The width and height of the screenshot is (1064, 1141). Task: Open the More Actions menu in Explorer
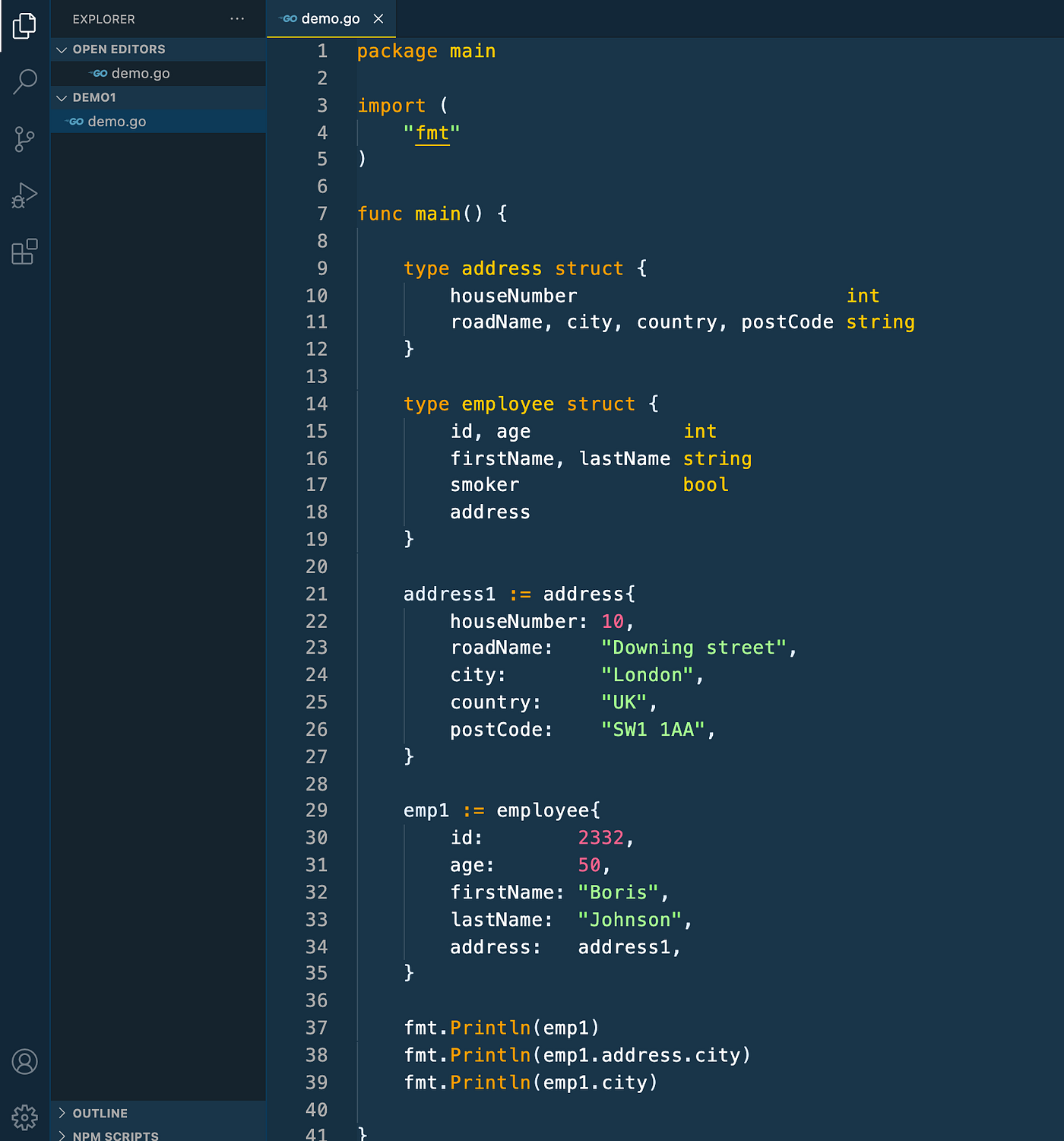click(x=236, y=19)
